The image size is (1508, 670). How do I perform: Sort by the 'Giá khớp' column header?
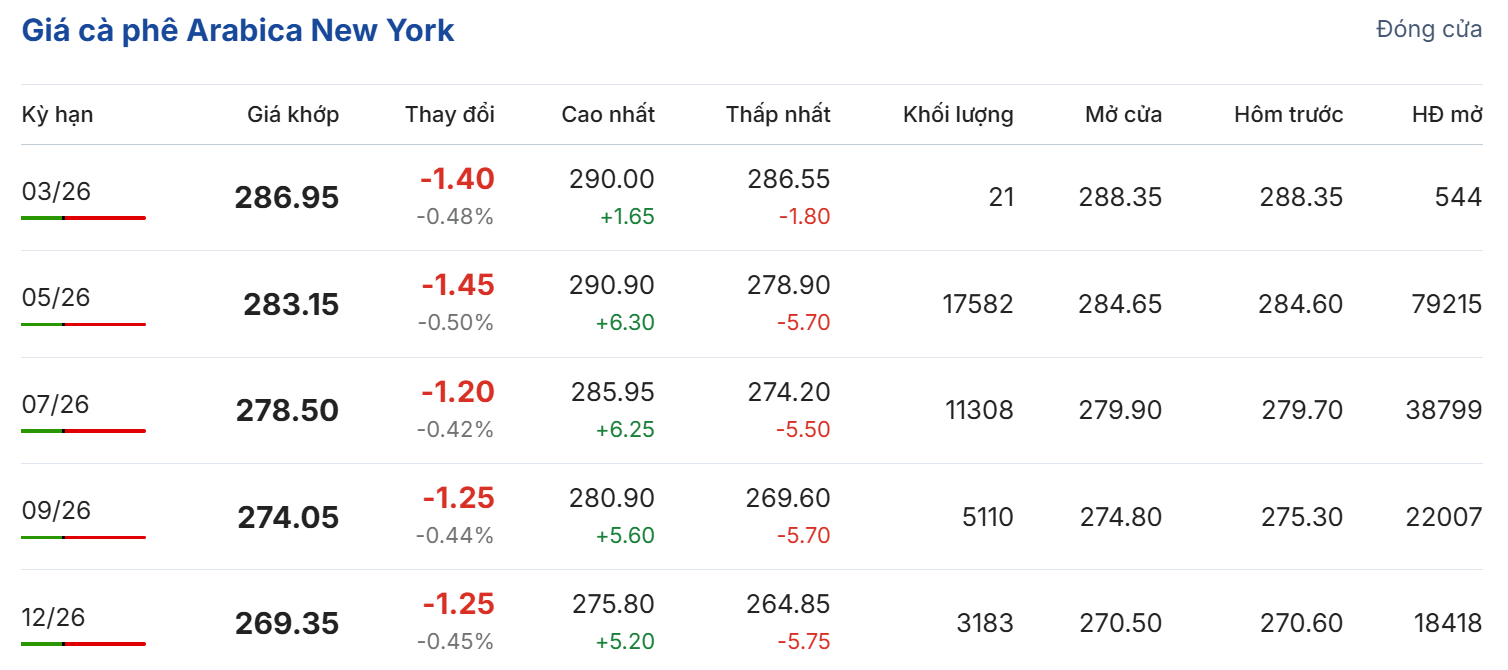click(x=293, y=114)
